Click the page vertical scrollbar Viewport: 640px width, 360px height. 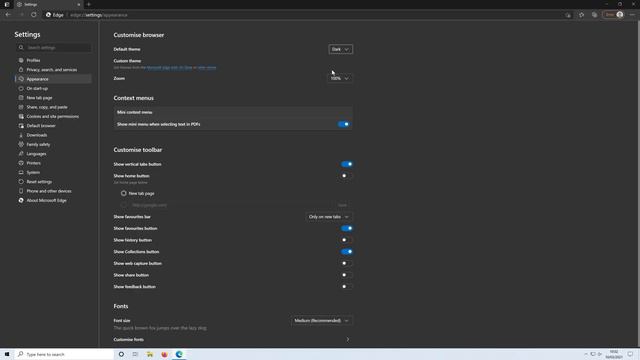[638, 184]
